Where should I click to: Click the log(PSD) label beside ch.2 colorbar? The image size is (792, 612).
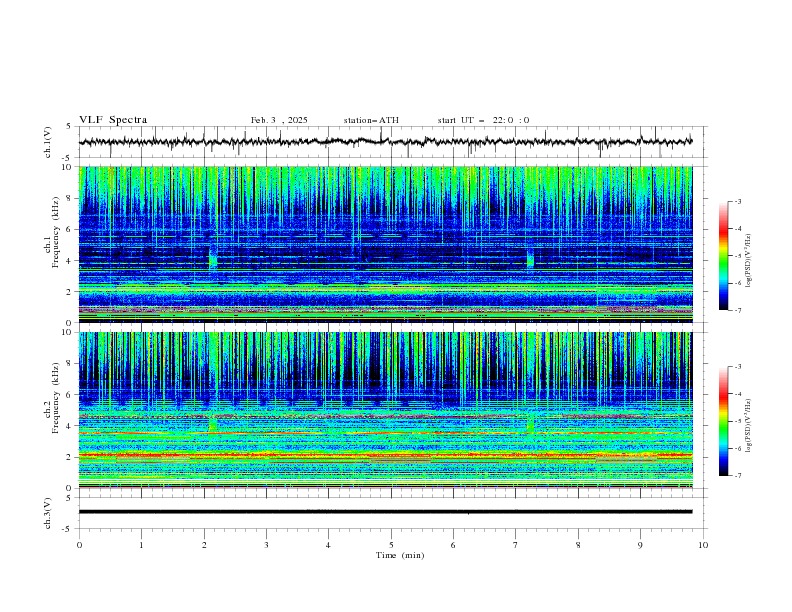click(x=749, y=426)
